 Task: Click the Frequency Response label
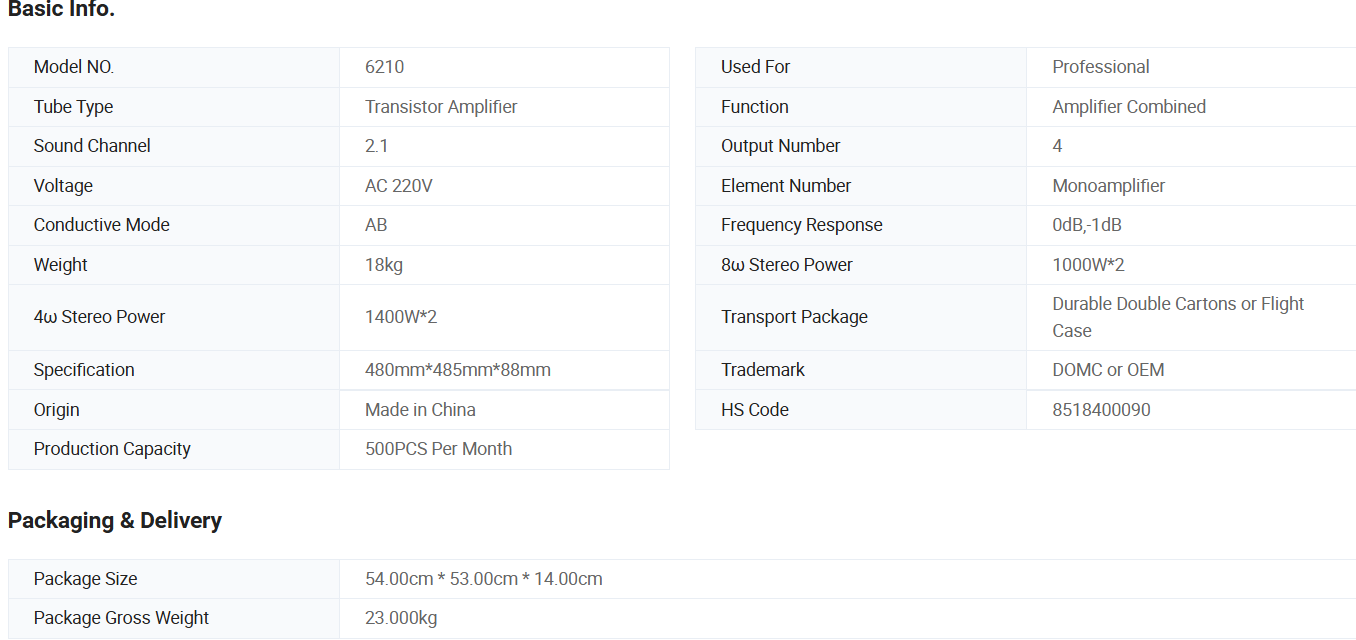[x=801, y=225]
